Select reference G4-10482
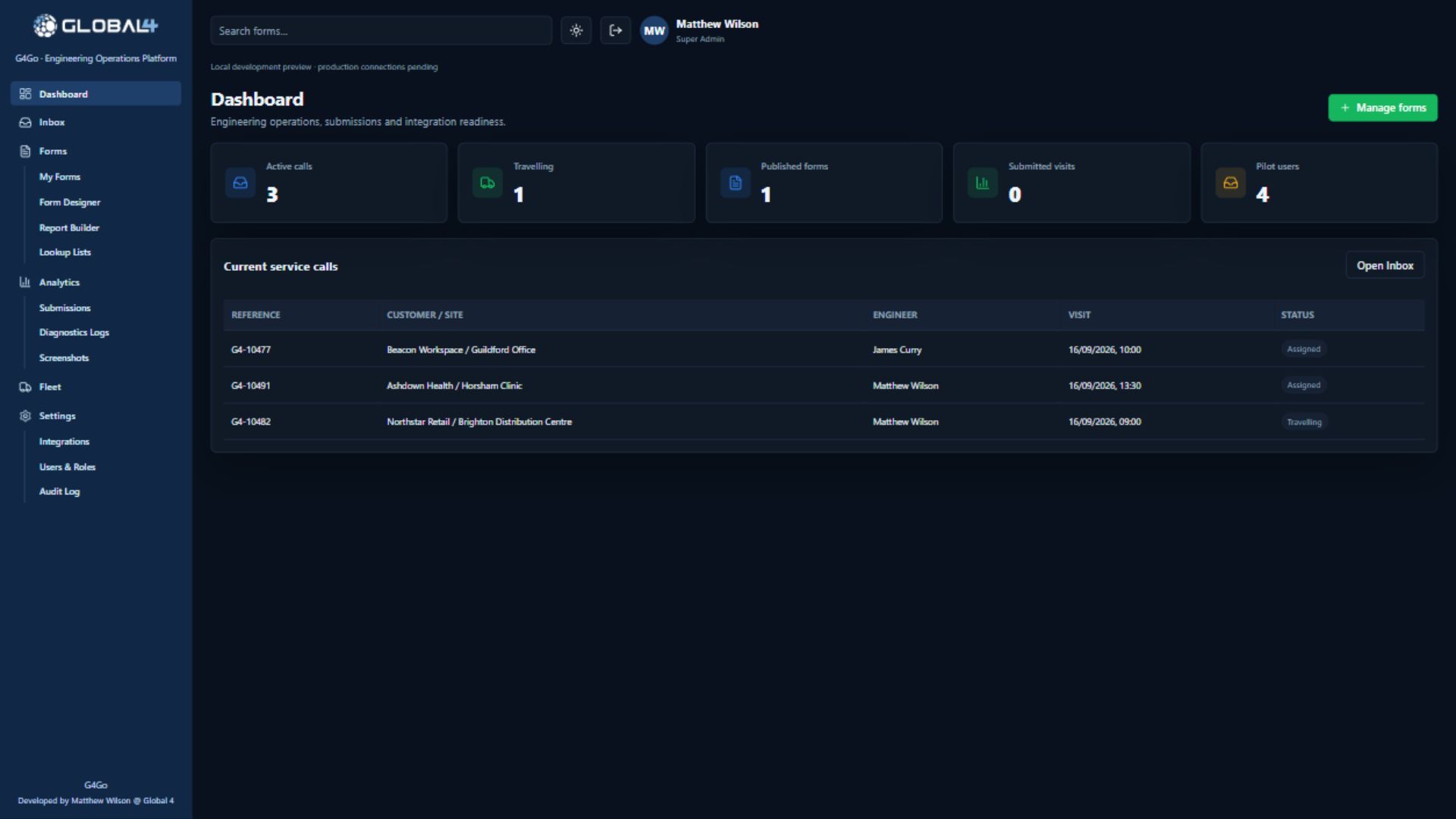1456x819 pixels. [251, 422]
